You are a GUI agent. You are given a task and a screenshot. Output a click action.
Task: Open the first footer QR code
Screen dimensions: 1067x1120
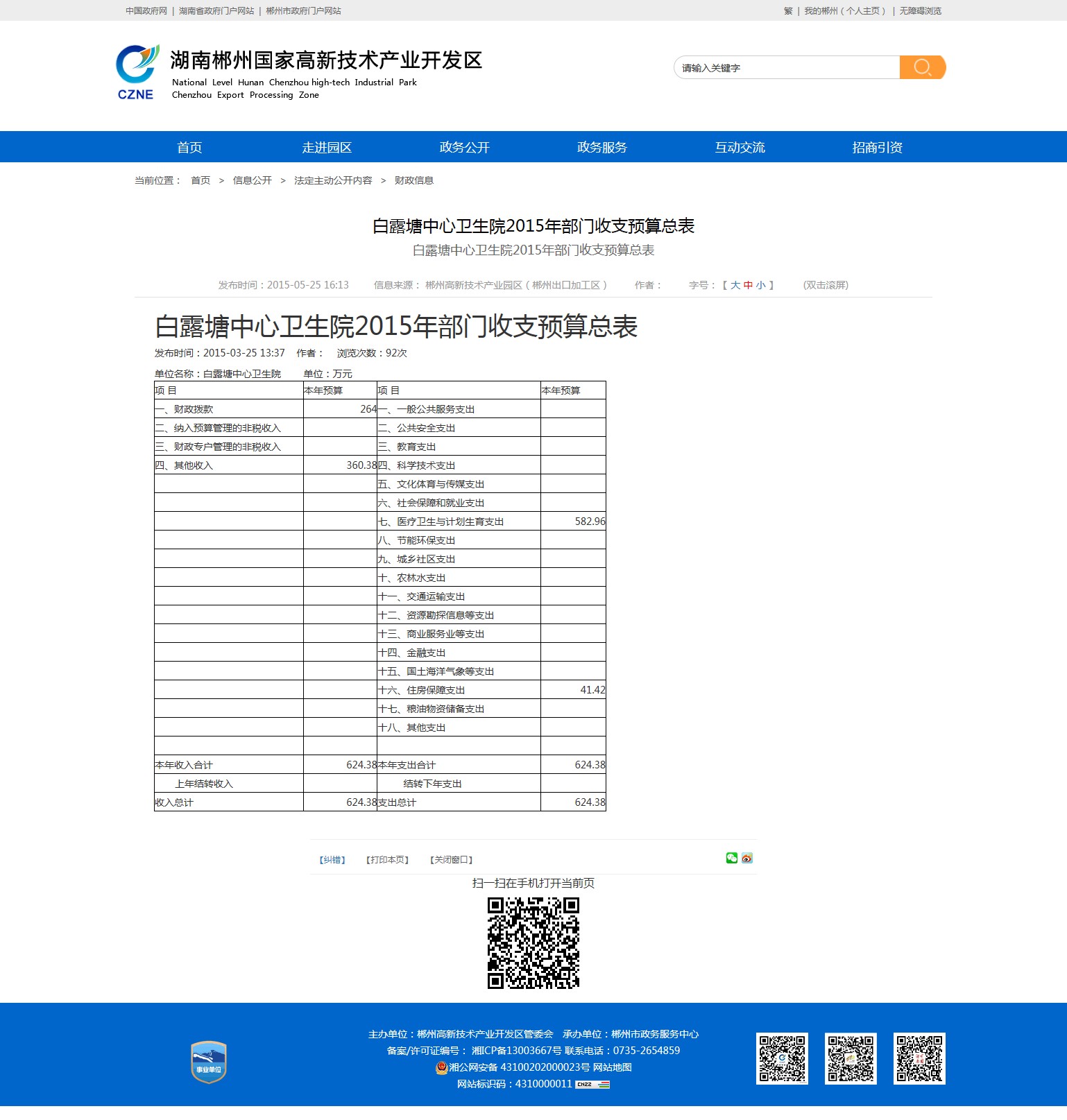[782, 1059]
